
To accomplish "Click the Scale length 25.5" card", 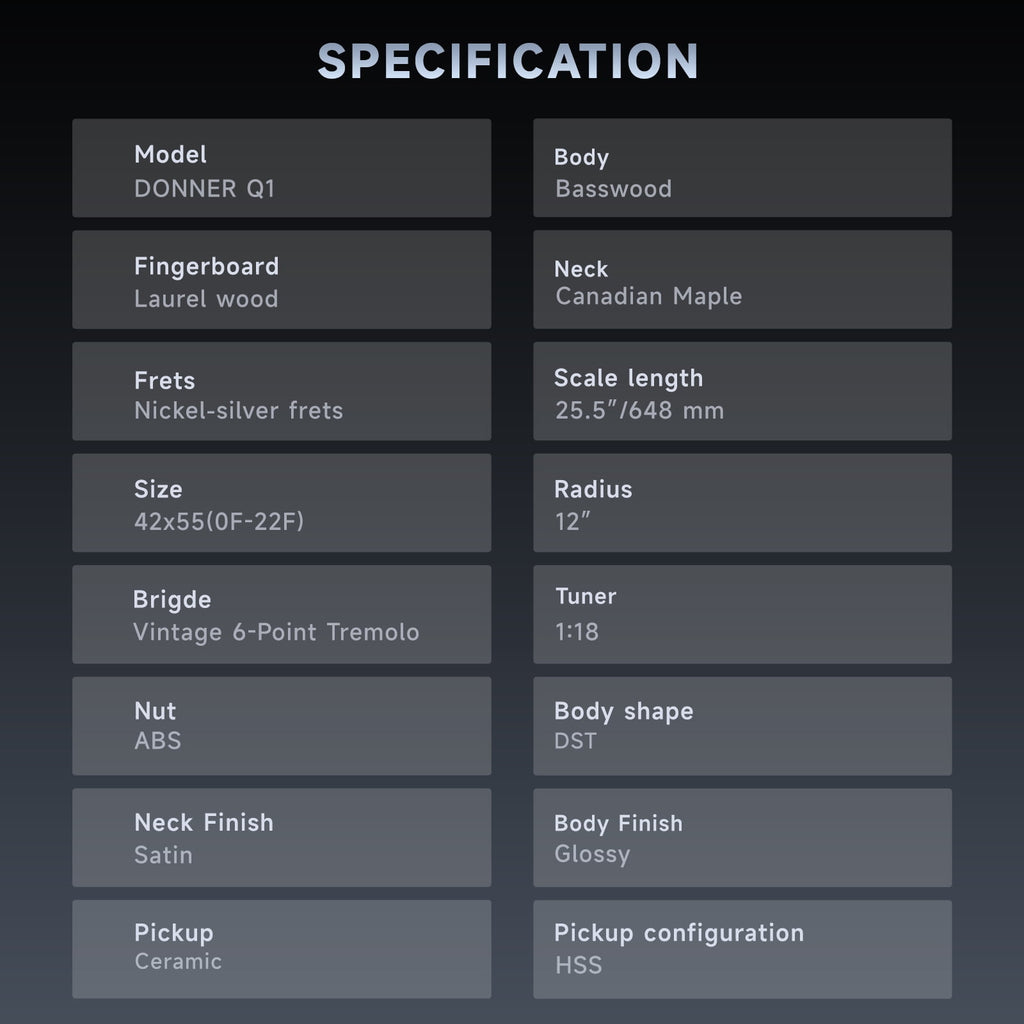I will tap(743, 391).
